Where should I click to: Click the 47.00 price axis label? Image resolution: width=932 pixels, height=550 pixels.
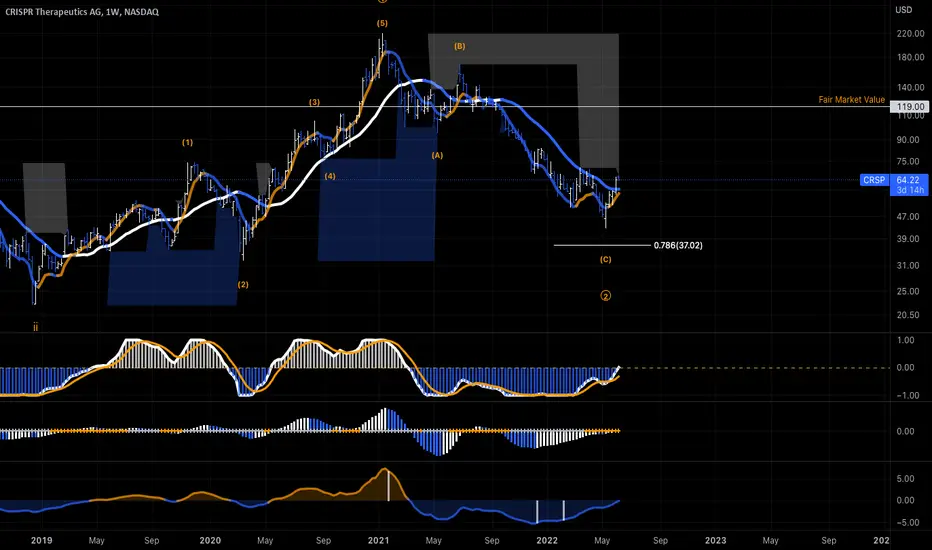tap(908, 217)
